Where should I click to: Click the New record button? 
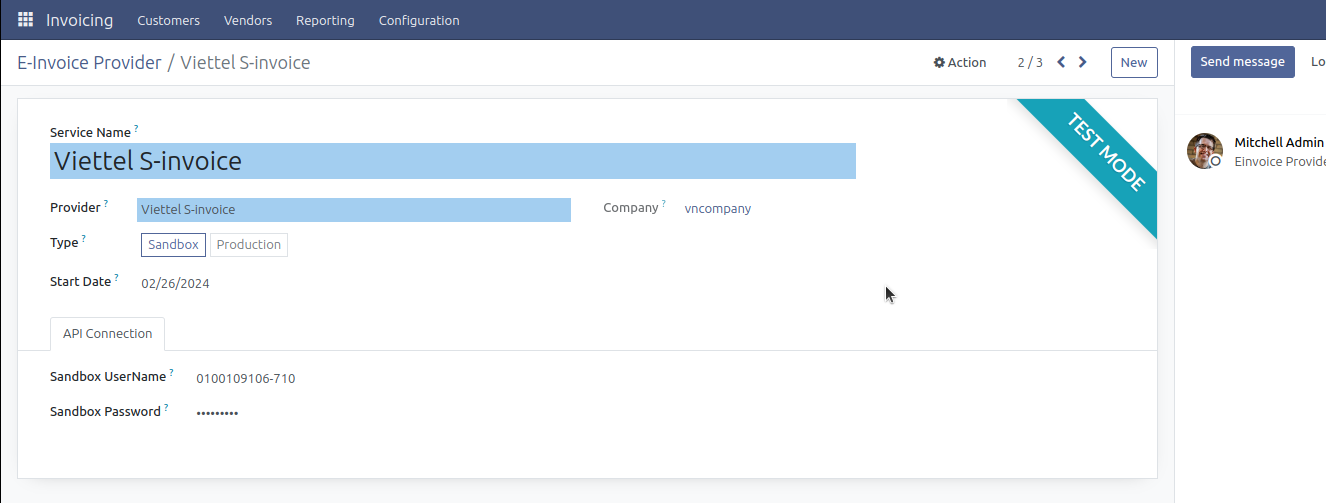(x=1133, y=62)
